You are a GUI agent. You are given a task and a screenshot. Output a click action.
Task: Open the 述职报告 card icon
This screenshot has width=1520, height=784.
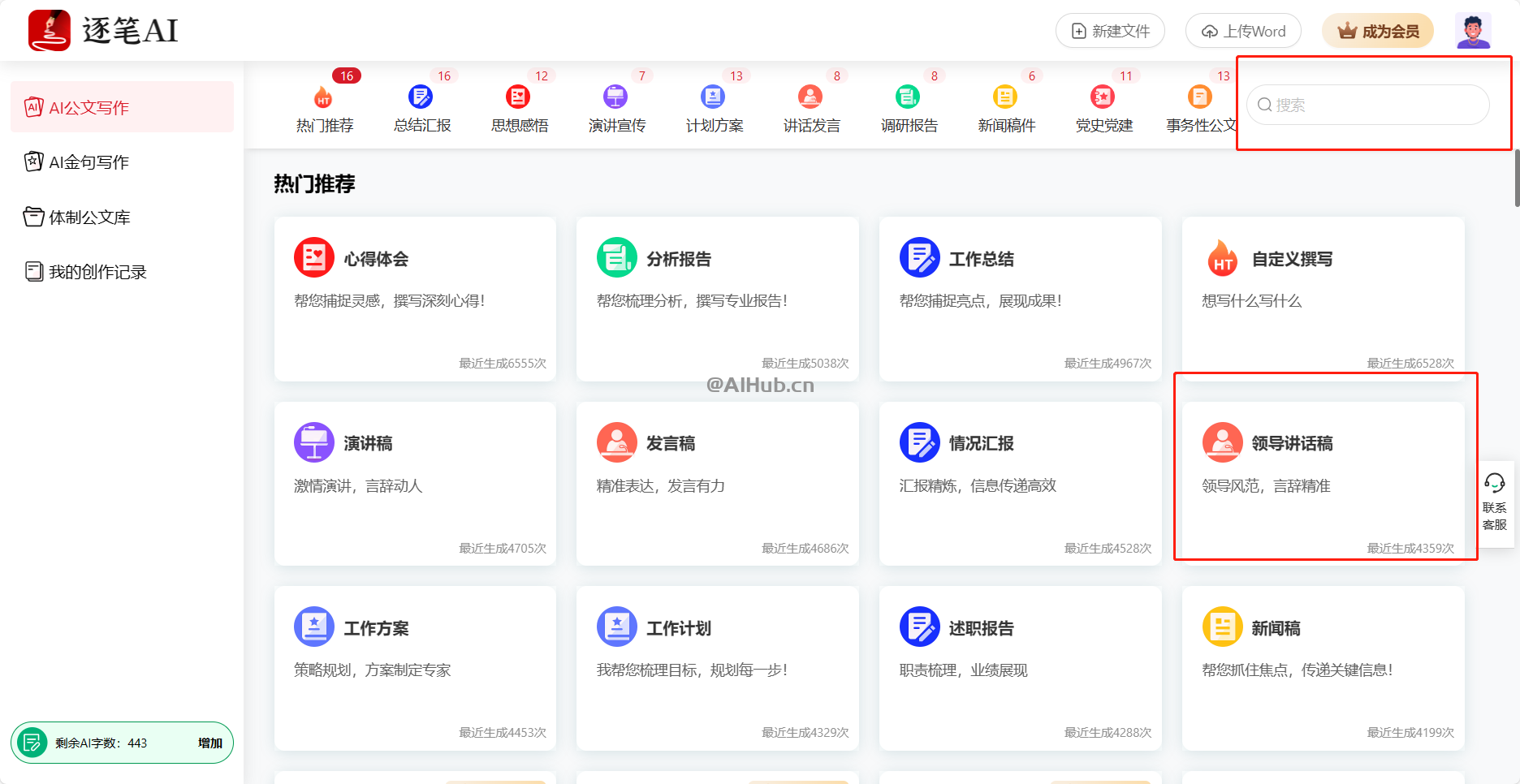(920, 627)
